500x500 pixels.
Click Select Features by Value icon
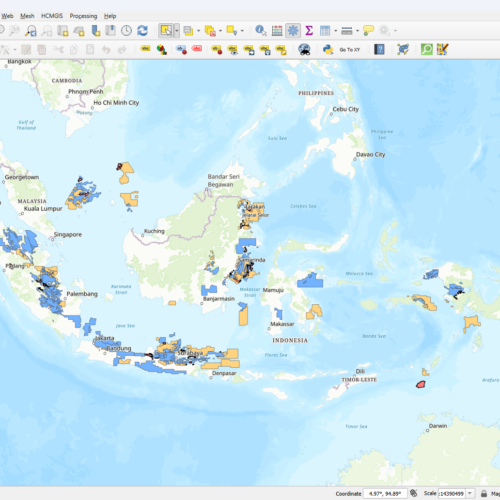tap(188, 31)
